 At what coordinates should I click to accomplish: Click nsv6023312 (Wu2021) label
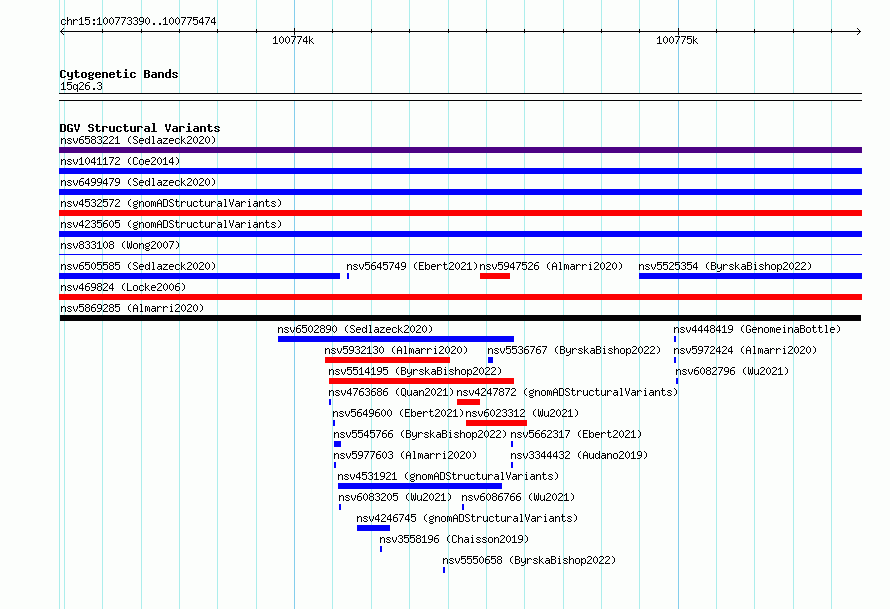(522, 413)
